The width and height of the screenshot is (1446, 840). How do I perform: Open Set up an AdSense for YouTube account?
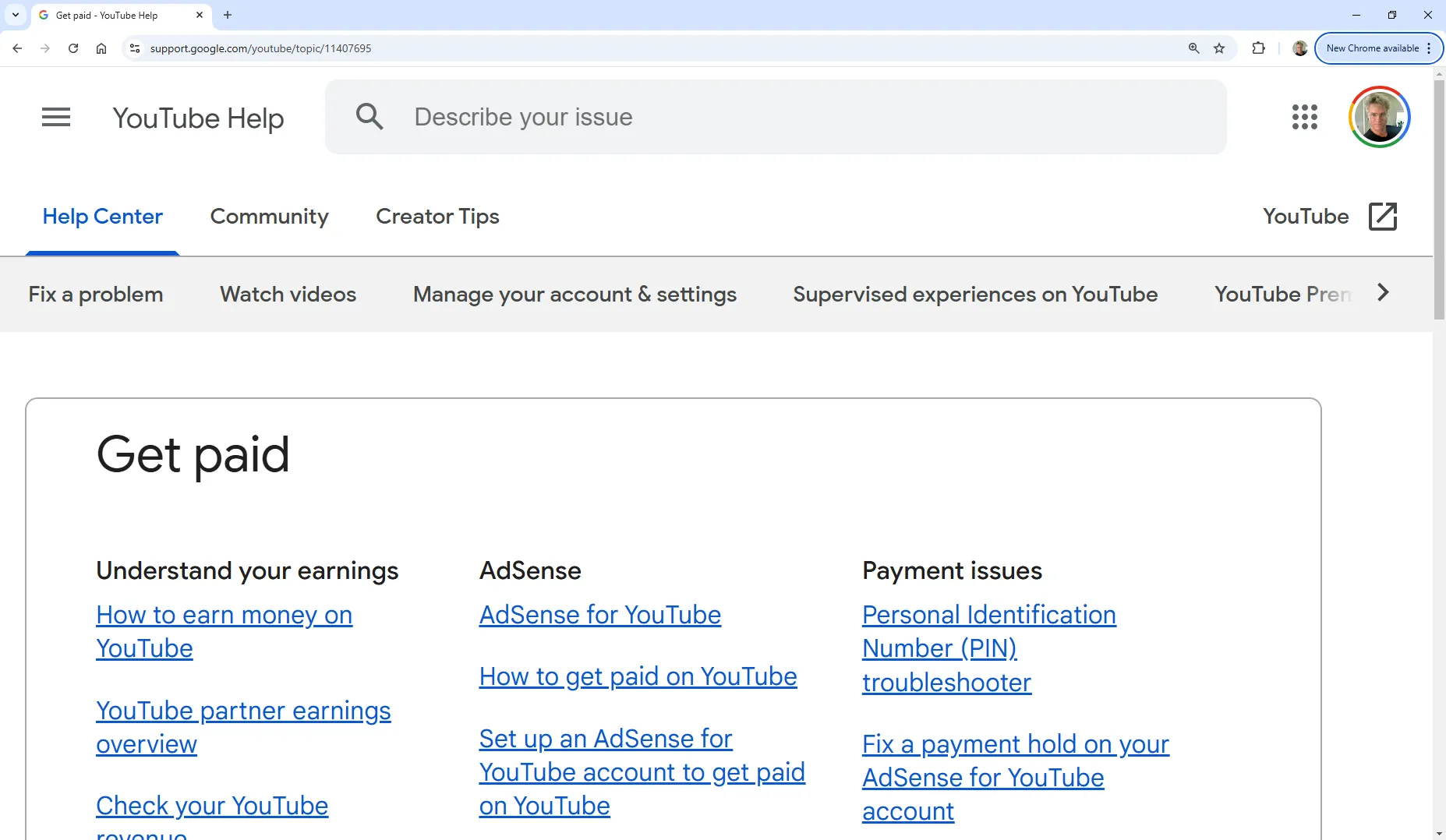pyautogui.click(x=642, y=772)
